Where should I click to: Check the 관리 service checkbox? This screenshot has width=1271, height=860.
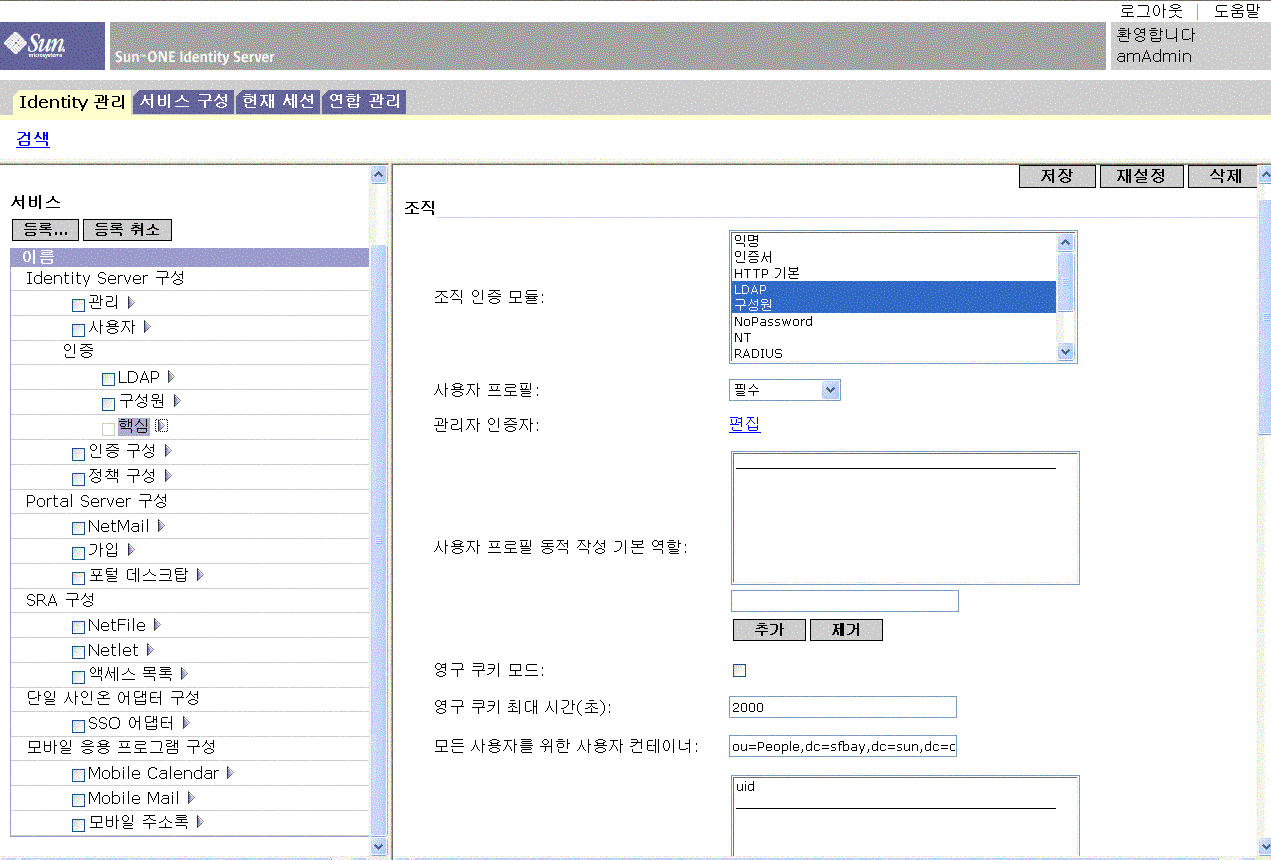click(79, 304)
